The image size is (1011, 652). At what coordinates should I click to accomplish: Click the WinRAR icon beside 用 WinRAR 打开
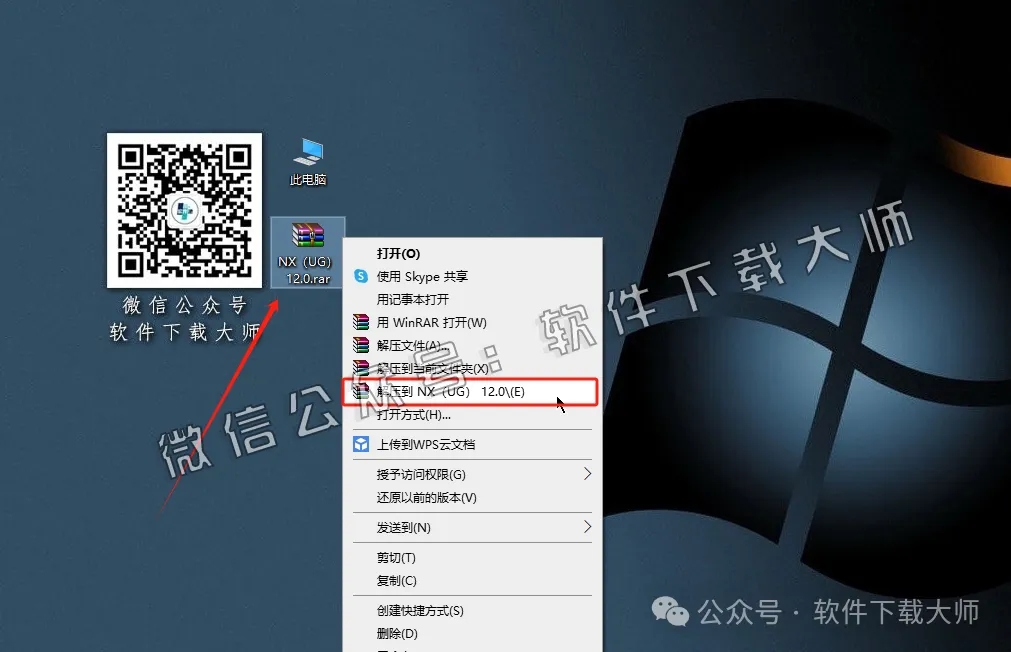[x=362, y=322]
